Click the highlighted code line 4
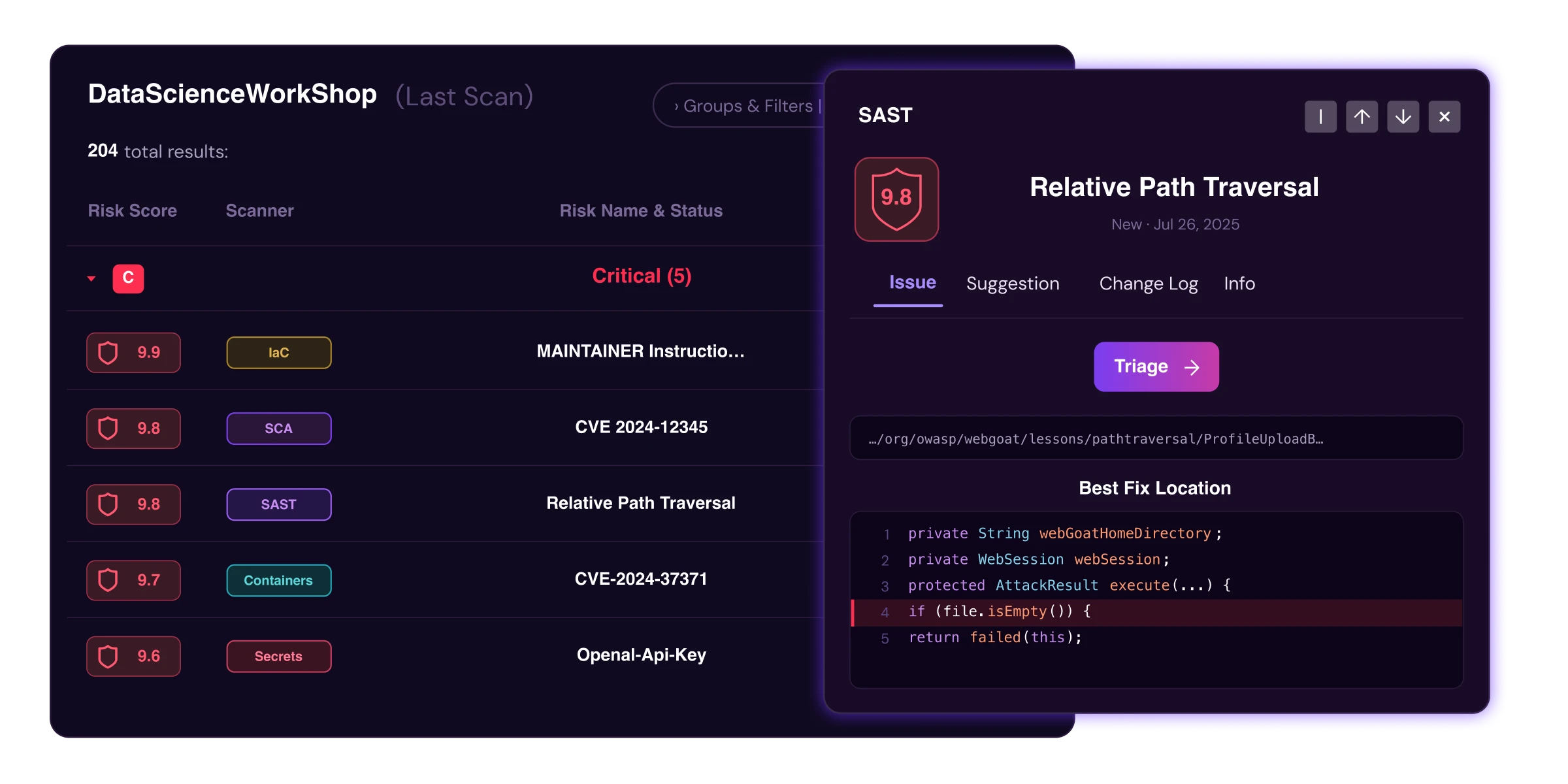Image resolution: width=1568 pixels, height=784 pixels. coord(1156,612)
